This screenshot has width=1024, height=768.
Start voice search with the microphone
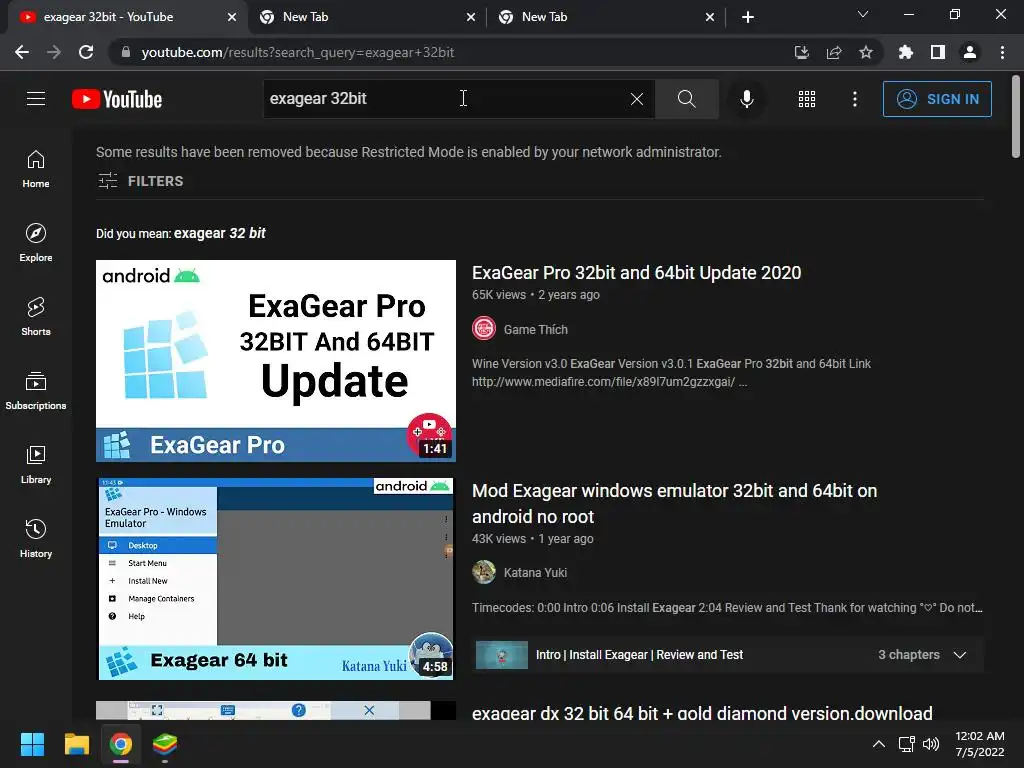click(746, 99)
